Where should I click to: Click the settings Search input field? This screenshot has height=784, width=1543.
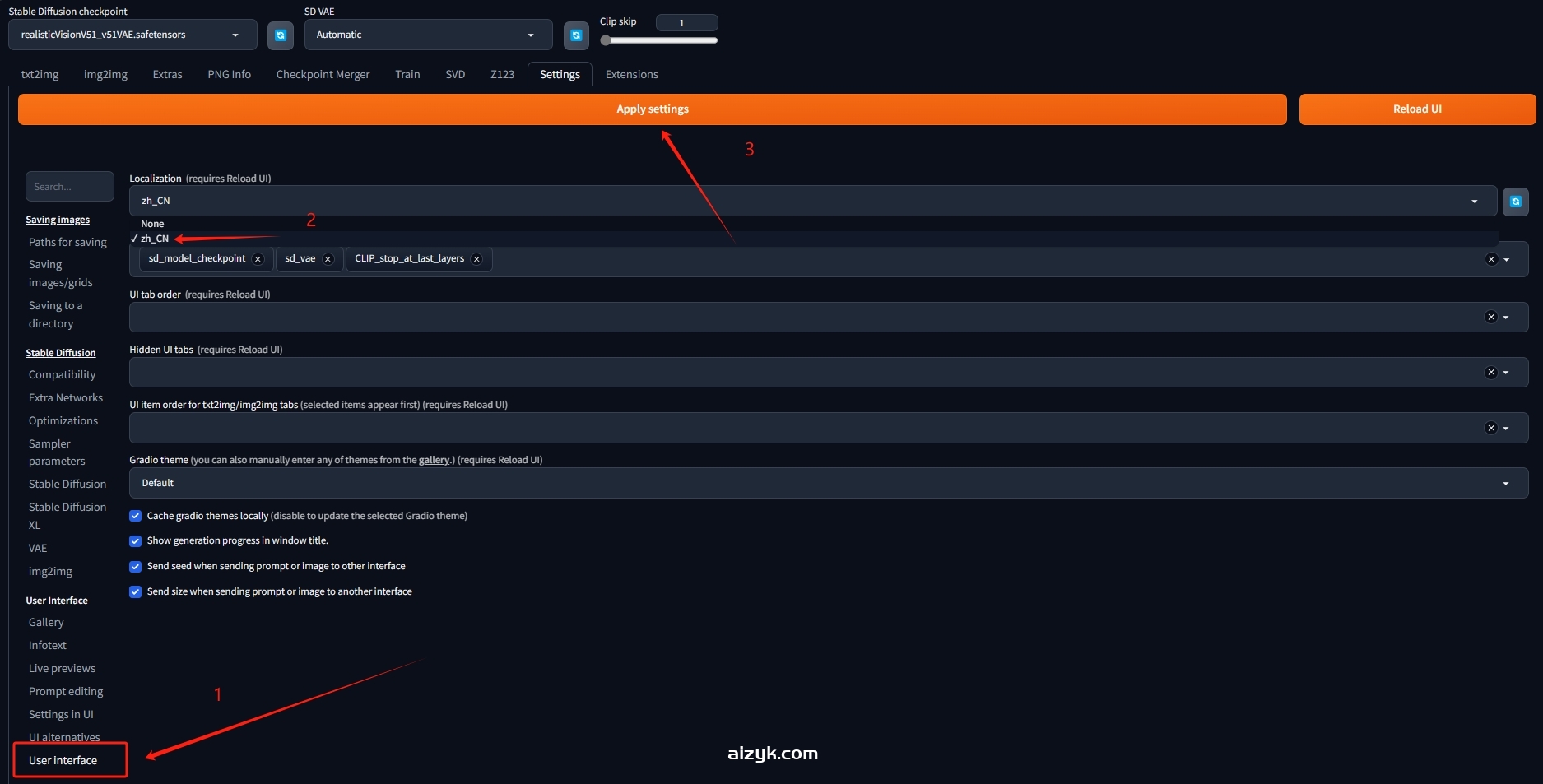coord(70,187)
